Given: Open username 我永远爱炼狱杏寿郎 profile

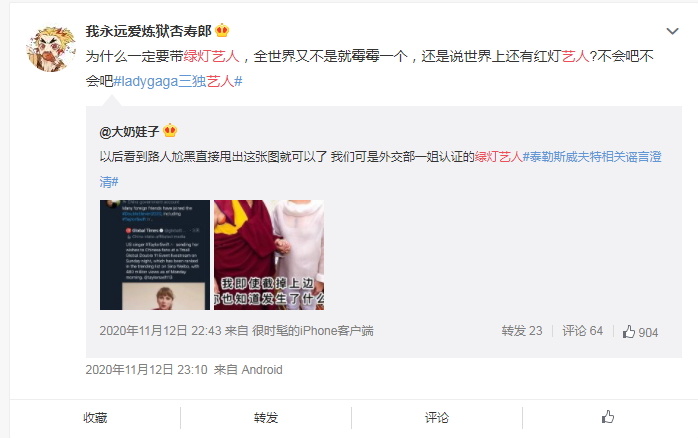Looking at the screenshot, I should pyautogui.click(x=148, y=31).
